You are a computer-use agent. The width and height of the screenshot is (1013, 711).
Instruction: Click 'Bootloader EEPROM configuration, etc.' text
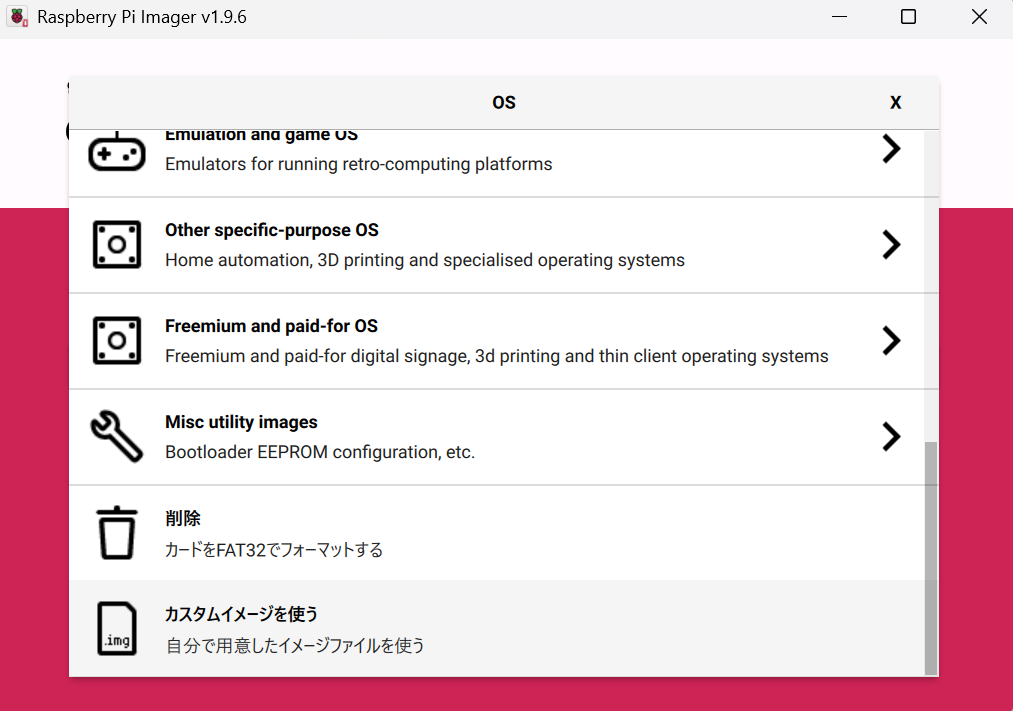tap(320, 452)
